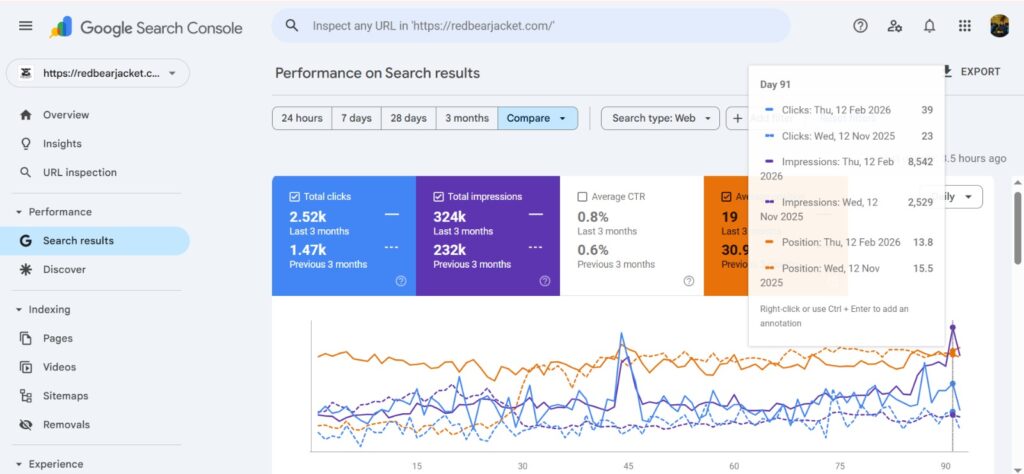The height and width of the screenshot is (474, 1024).
Task: Select the 28 days date range tab
Action: (408, 118)
